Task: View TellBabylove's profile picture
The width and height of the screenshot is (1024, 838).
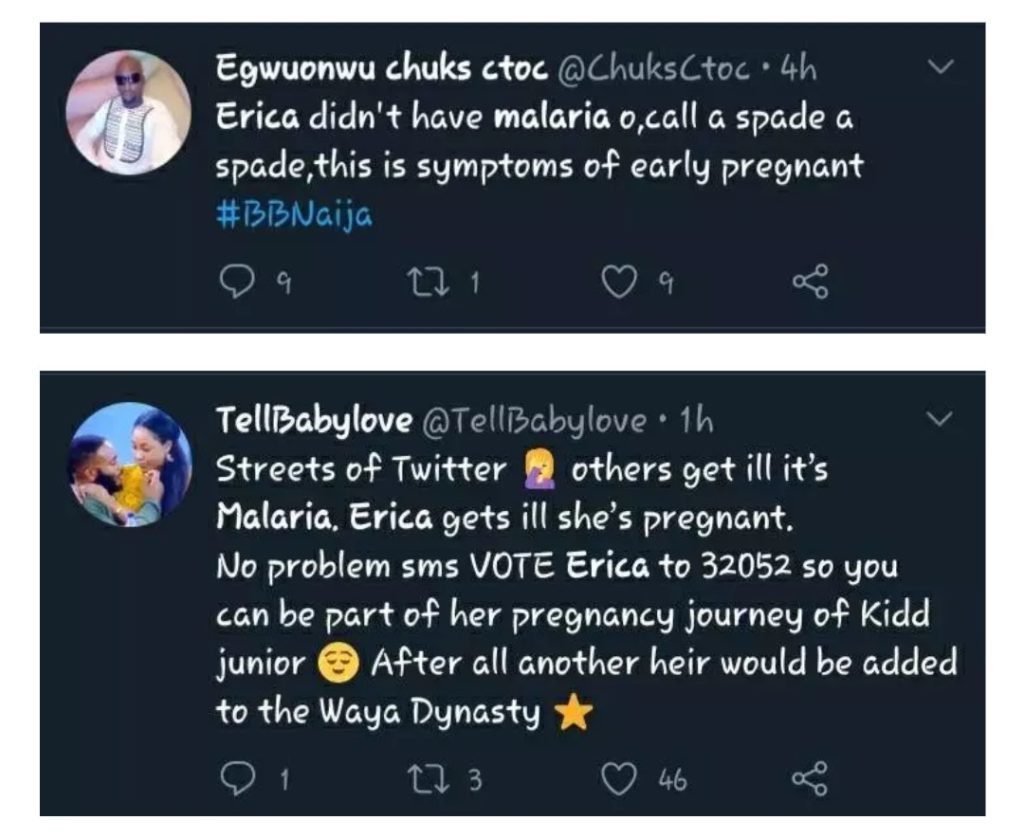Action: click(128, 464)
